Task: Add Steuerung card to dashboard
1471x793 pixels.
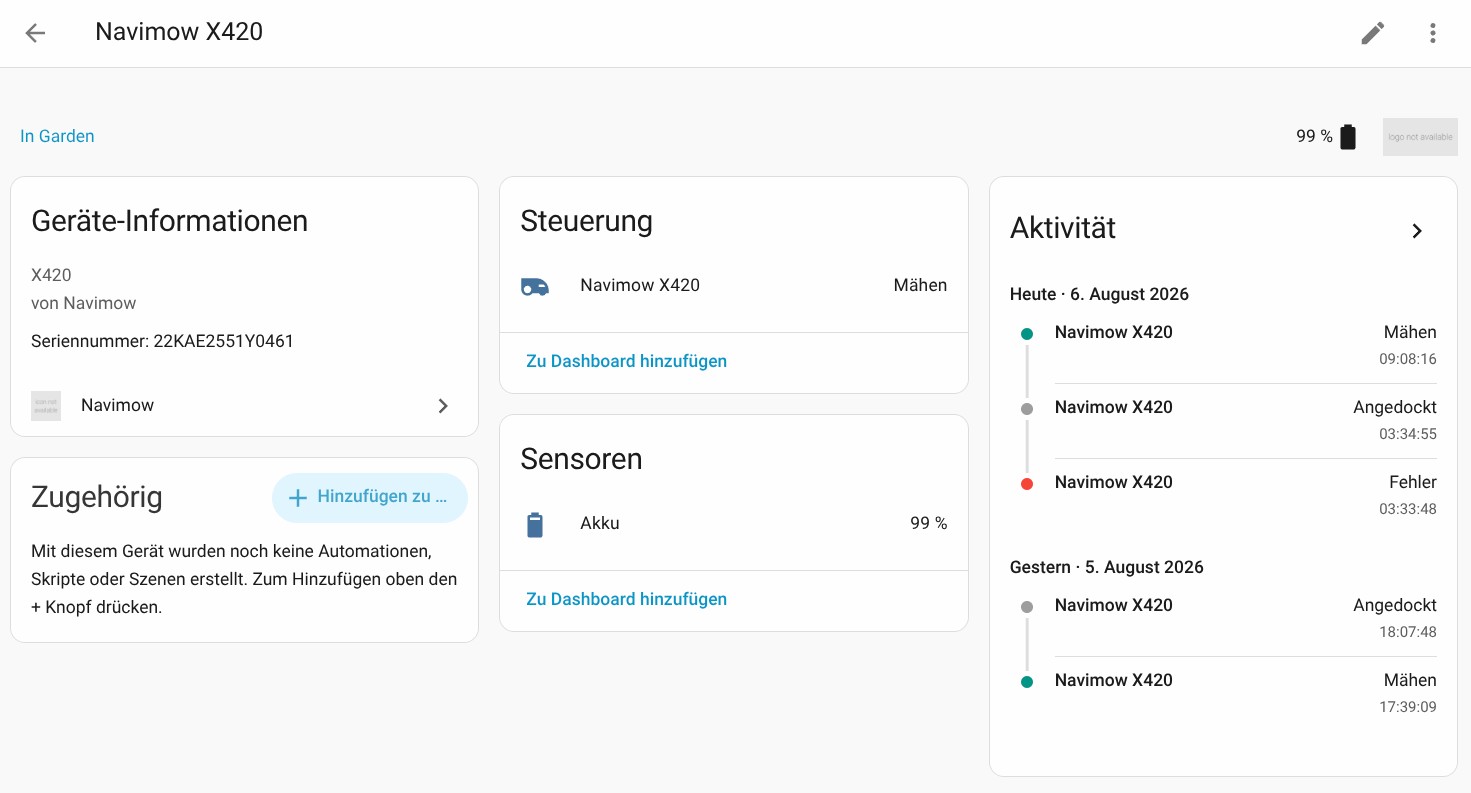Action: (x=626, y=361)
